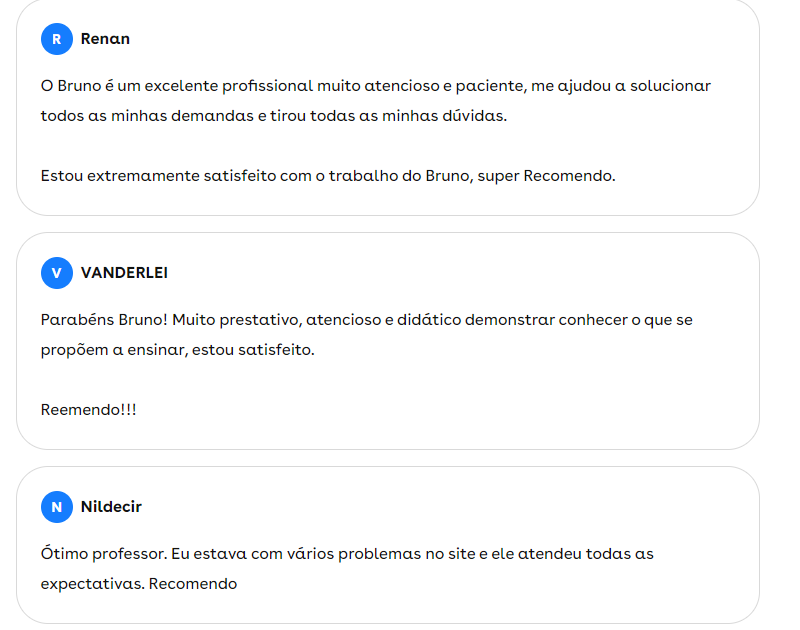Click the word "expectativas." in Nildecir's review

[x=92, y=584]
